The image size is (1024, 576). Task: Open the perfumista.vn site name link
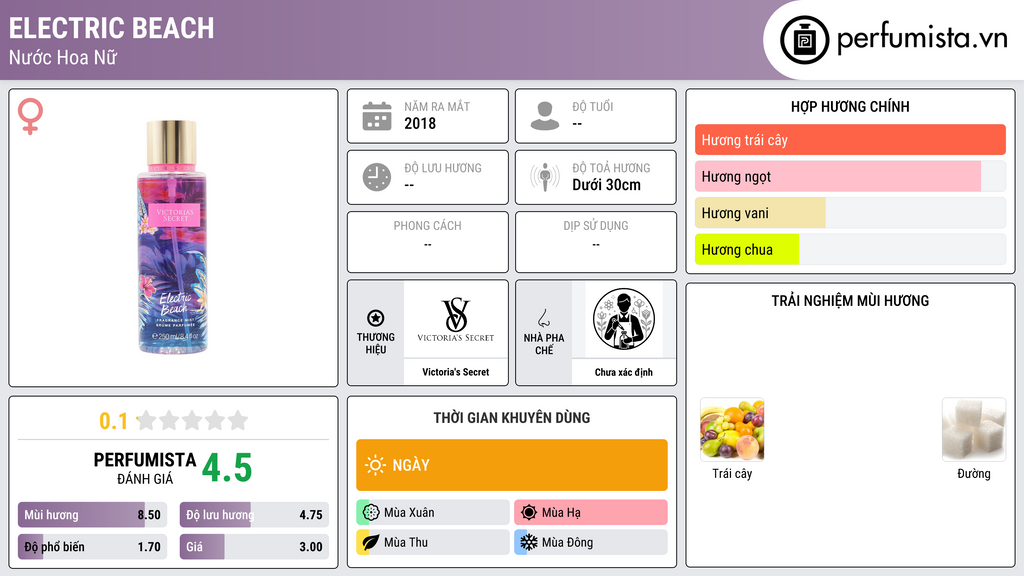coord(922,39)
